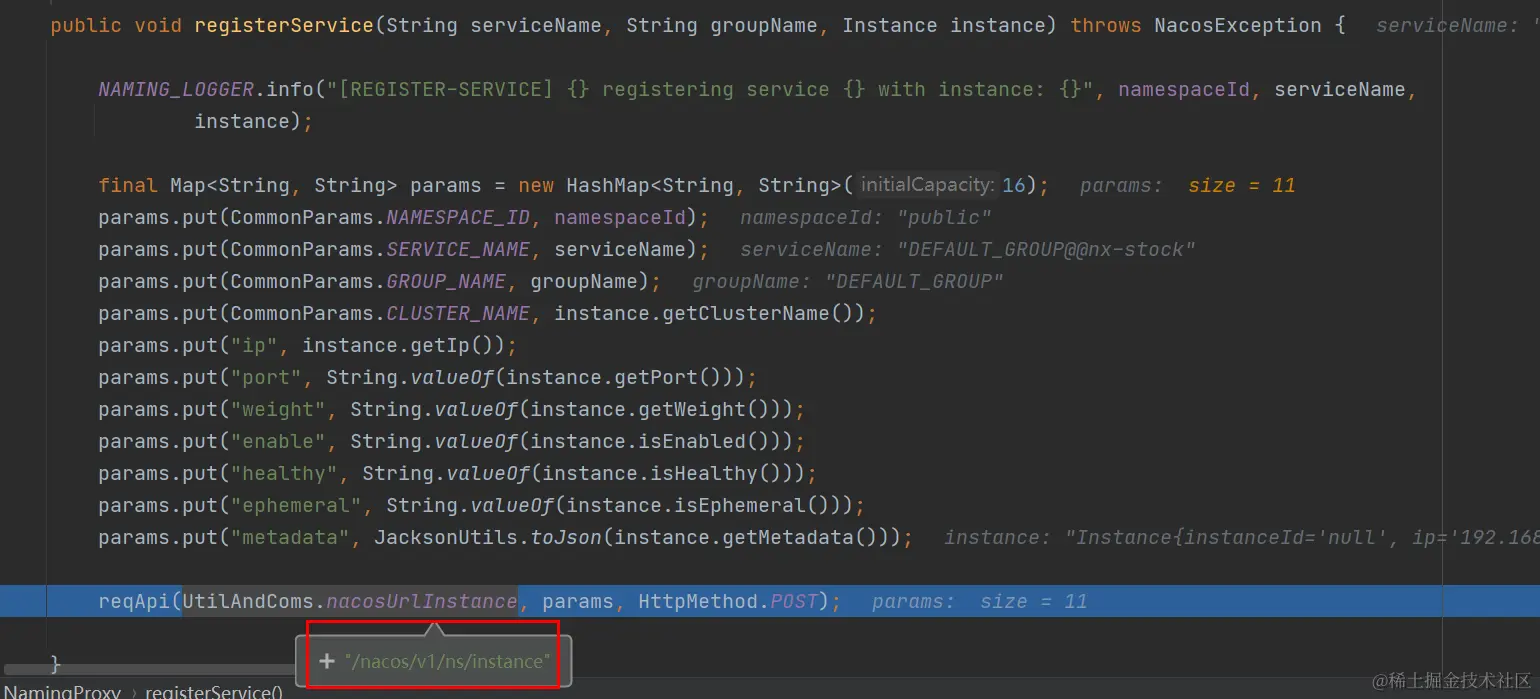Click the "weight" string key
Image resolution: width=1540 pixels, height=699 pixels.
[278, 409]
